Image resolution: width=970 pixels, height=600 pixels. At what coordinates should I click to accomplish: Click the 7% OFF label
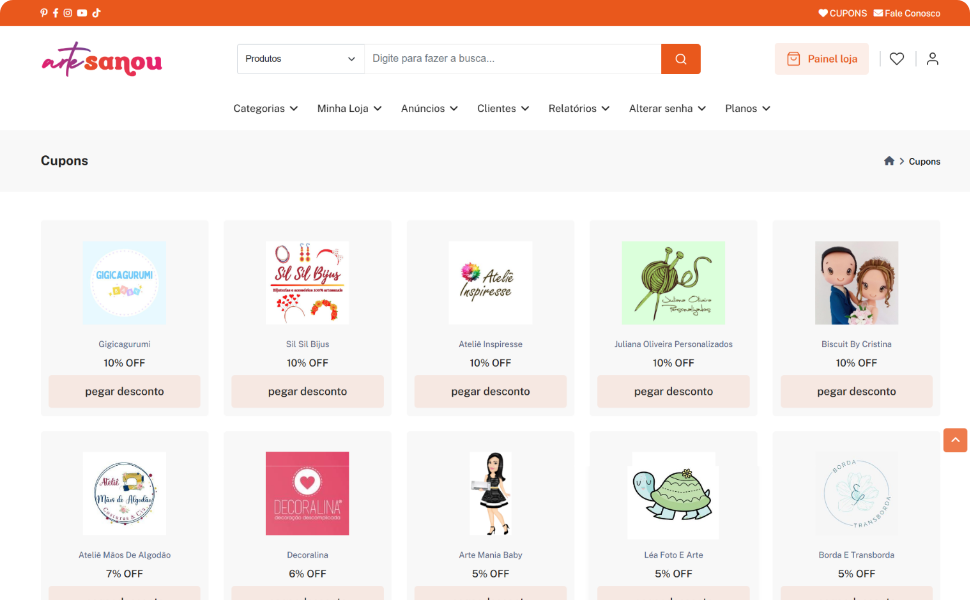point(124,574)
